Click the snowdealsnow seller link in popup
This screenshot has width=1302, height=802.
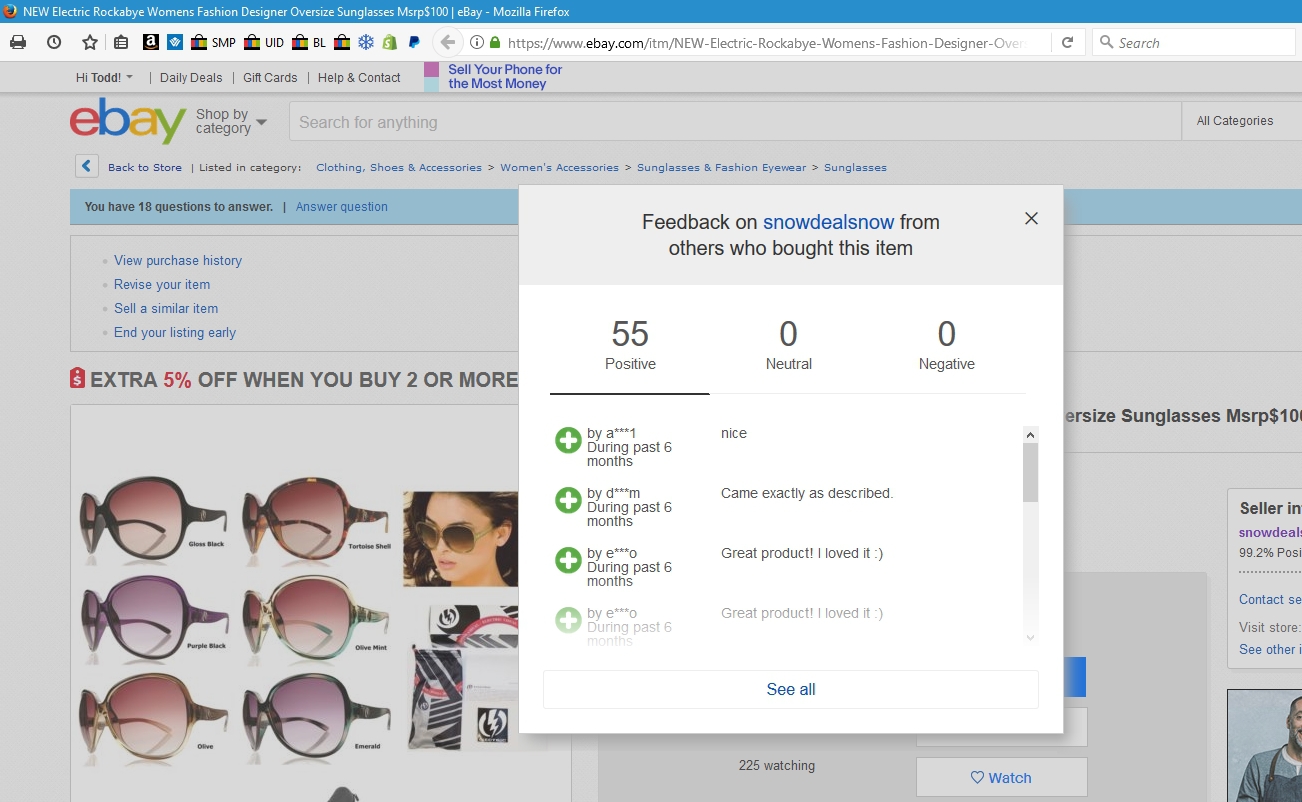tap(828, 222)
